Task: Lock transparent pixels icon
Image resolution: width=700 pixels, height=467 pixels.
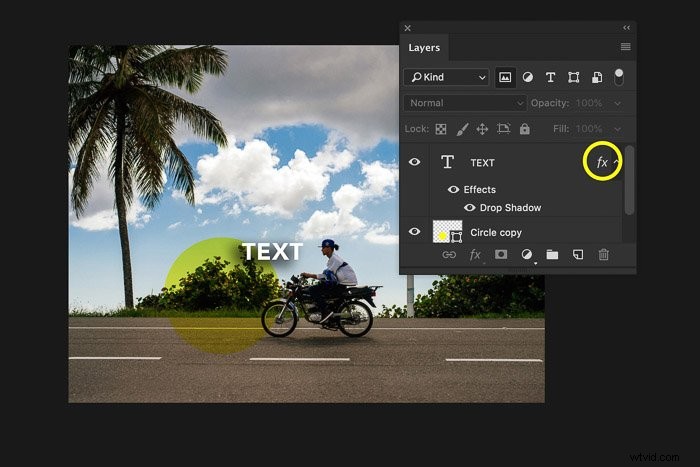Action: [x=441, y=129]
